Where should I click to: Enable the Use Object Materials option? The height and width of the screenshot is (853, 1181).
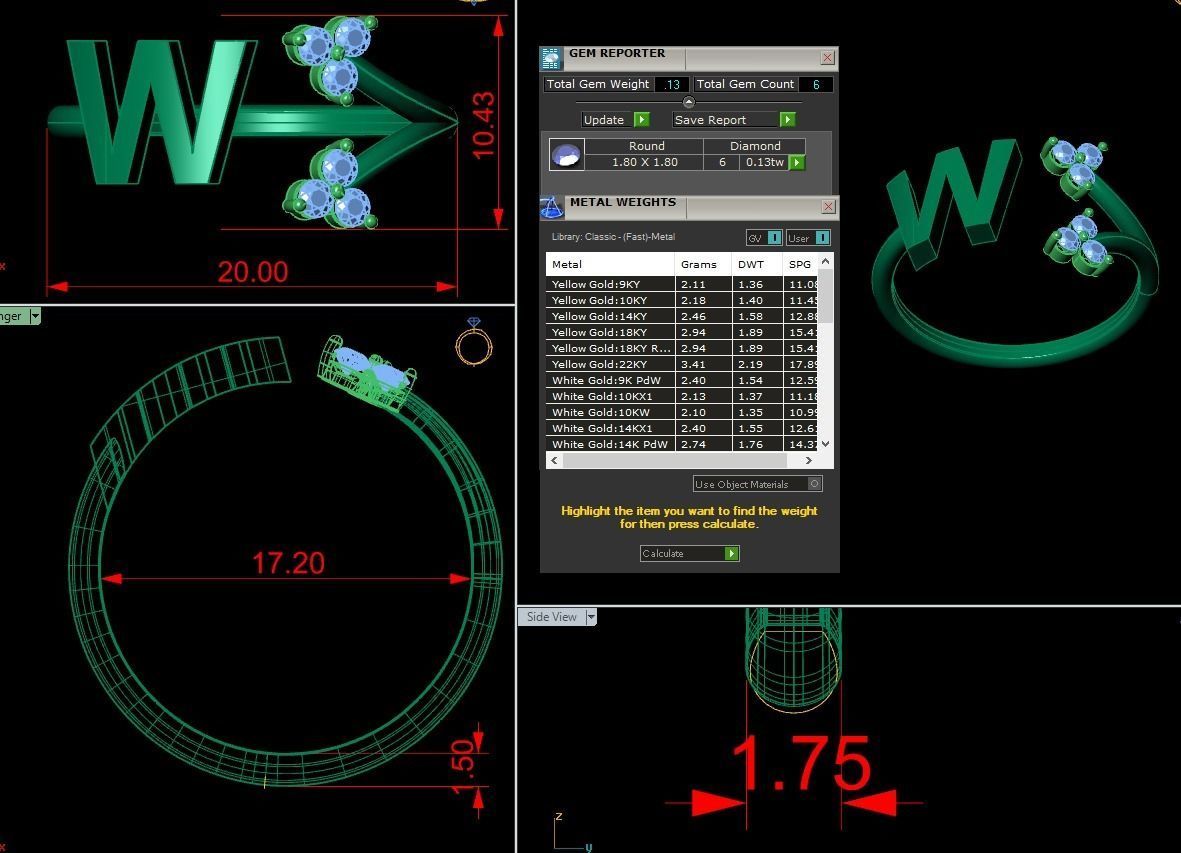tap(814, 484)
